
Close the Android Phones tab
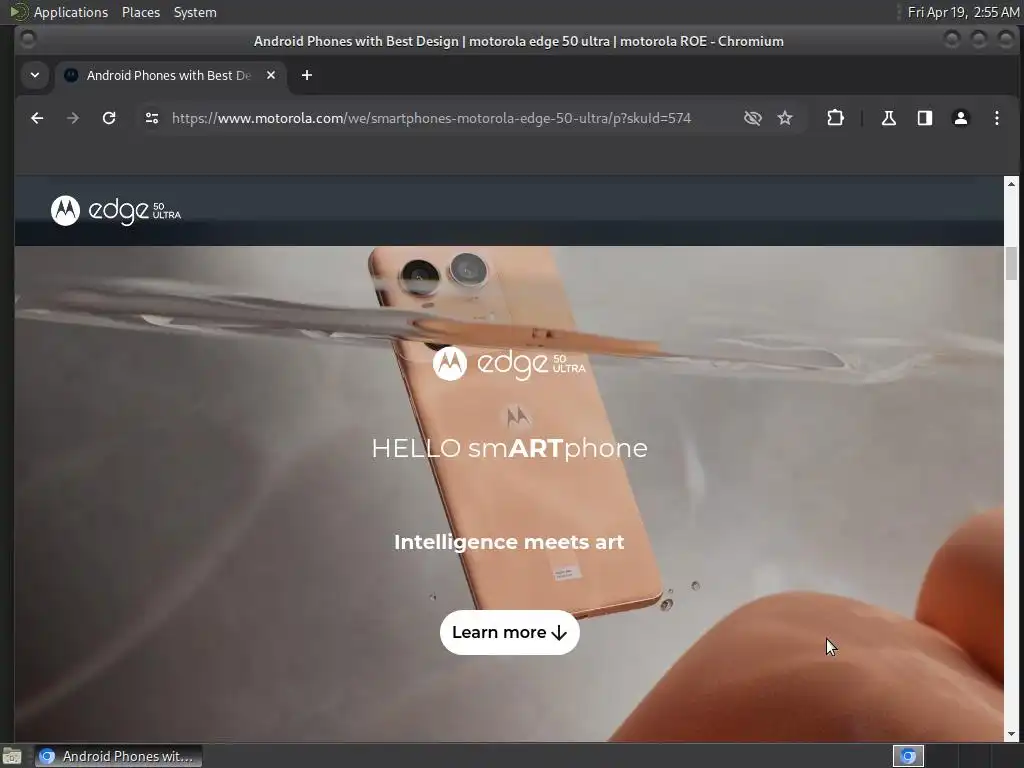click(271, 75)
